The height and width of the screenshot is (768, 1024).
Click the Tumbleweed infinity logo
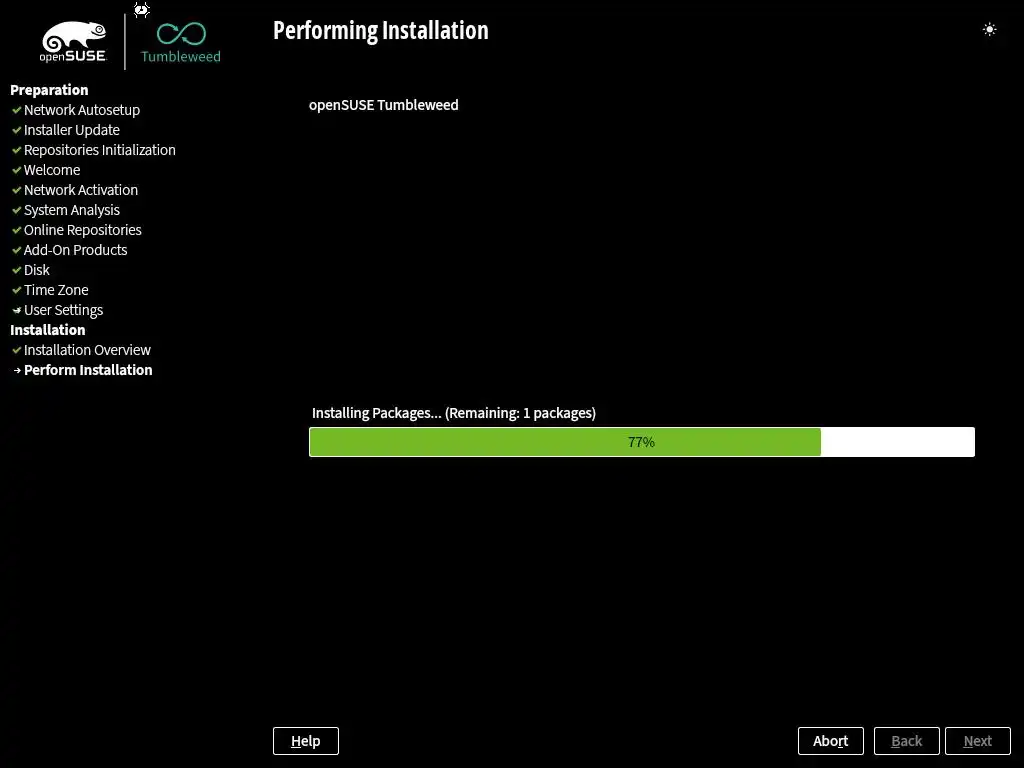(x=181, y=43)
